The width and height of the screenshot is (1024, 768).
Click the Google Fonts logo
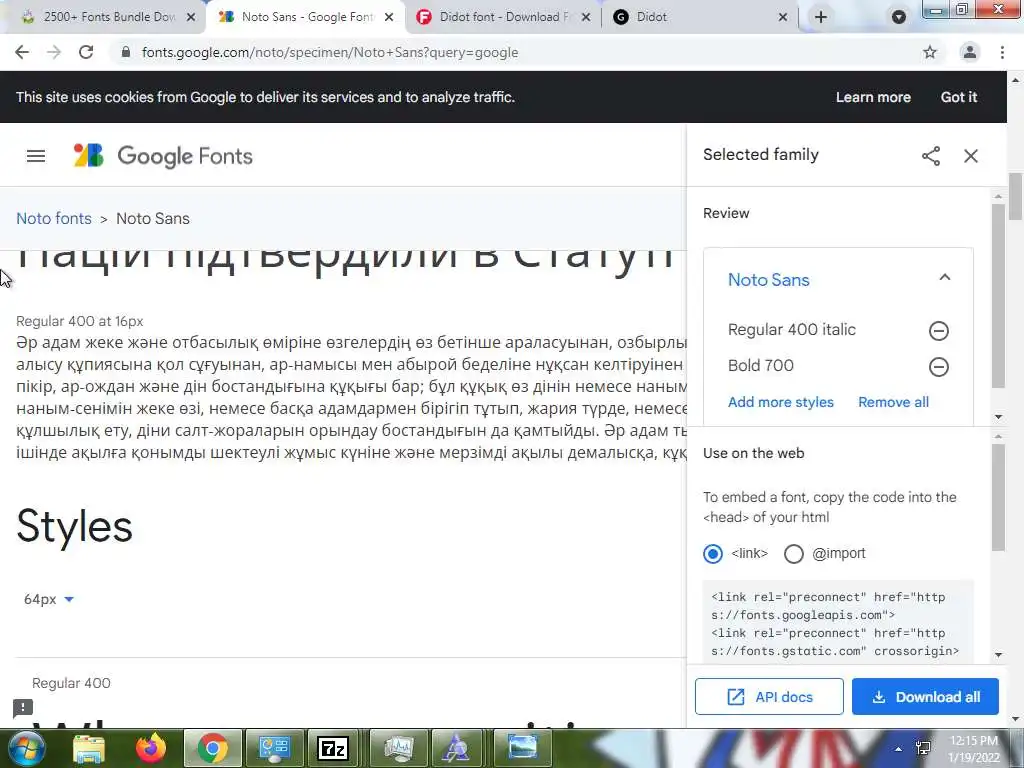click(x=163, y=156)
